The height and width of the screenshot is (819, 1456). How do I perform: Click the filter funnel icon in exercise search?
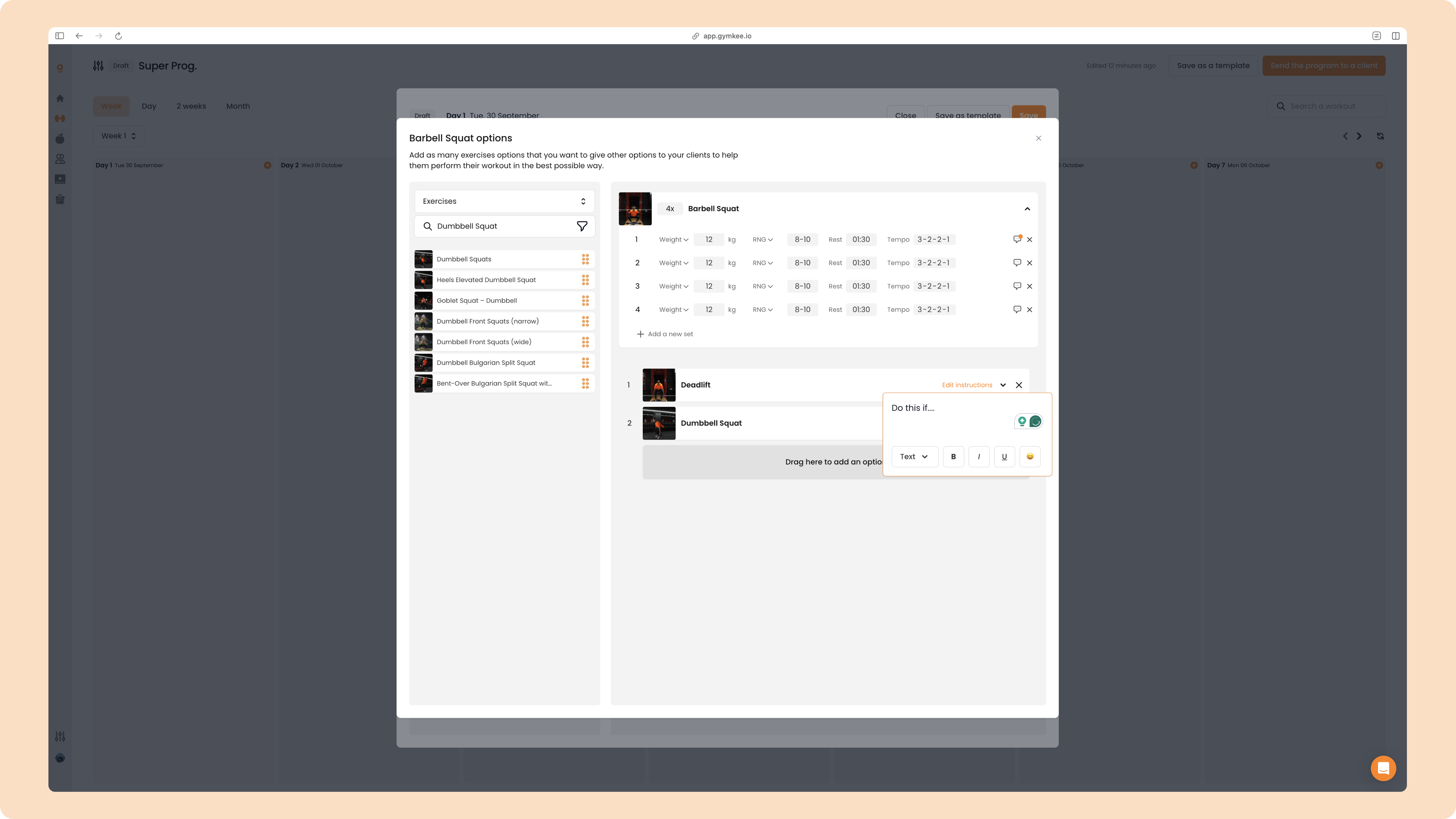[x=582, y=226]
